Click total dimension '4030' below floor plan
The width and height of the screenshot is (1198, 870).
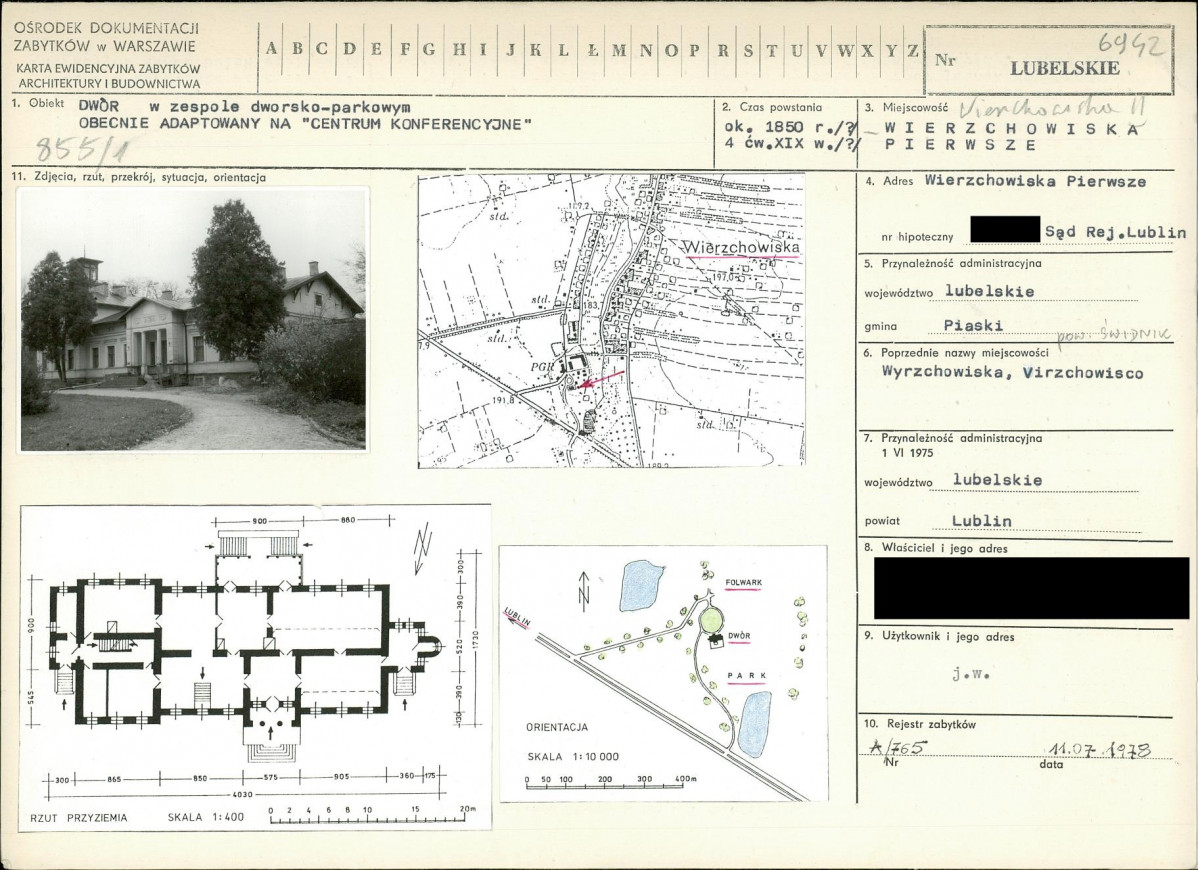[x=244, y=794]
